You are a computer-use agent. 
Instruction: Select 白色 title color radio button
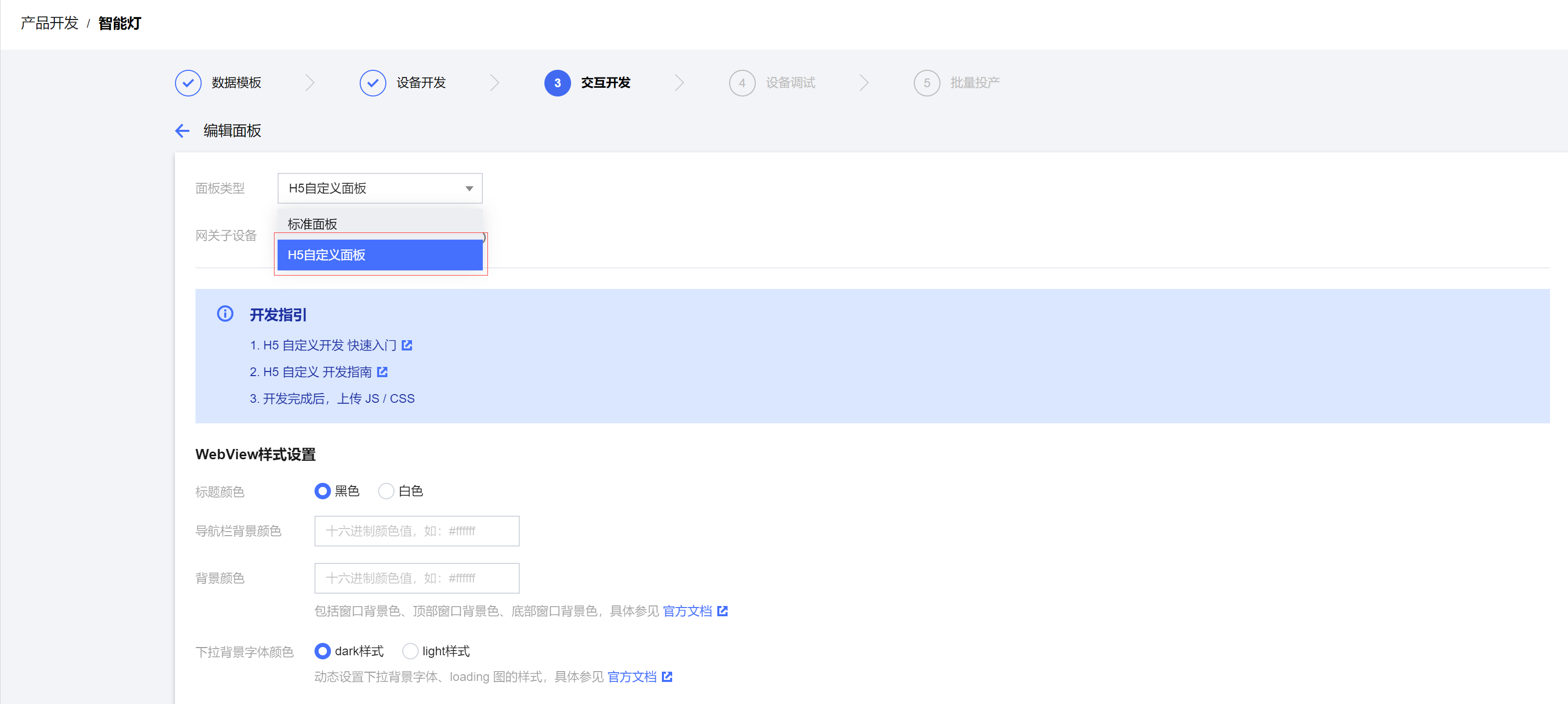coord(386,491)
